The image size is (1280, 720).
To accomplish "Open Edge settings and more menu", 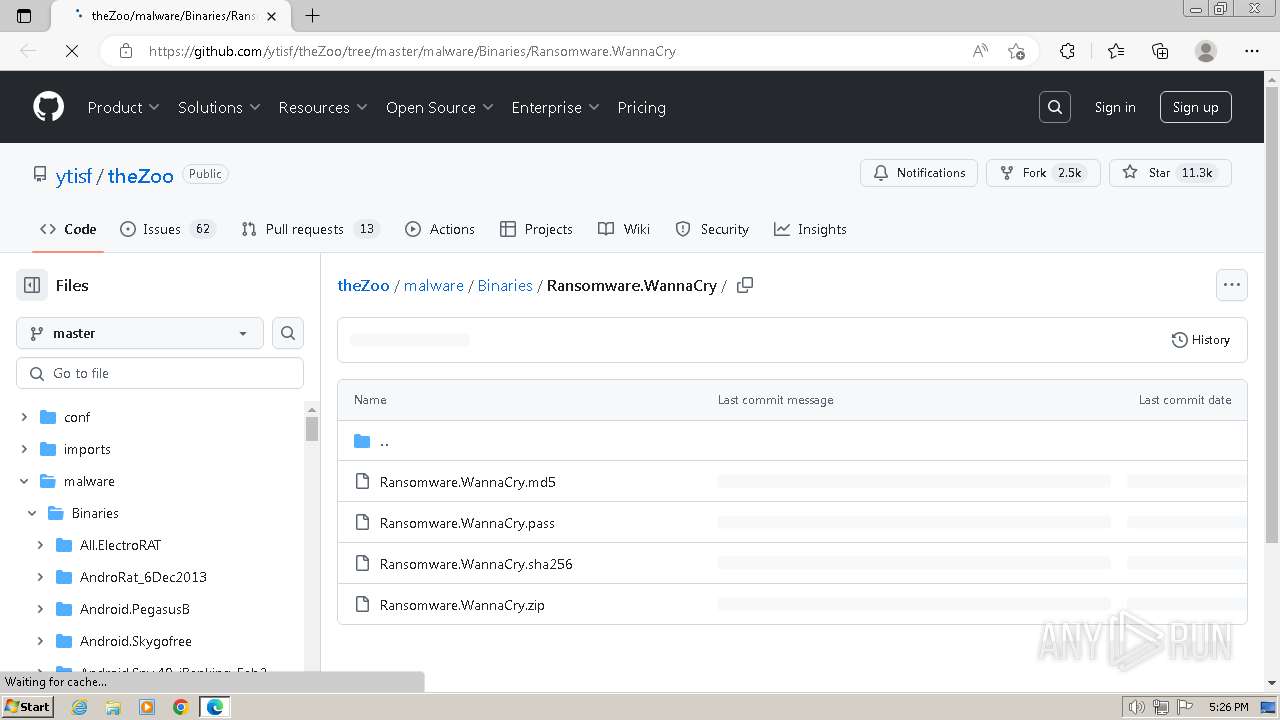I will (1252, 51).
